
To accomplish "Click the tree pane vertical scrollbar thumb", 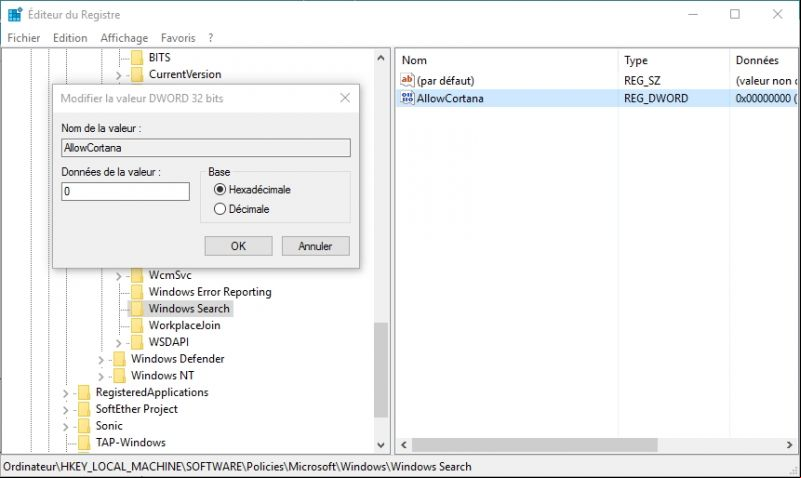I will [x=381, y=370].
